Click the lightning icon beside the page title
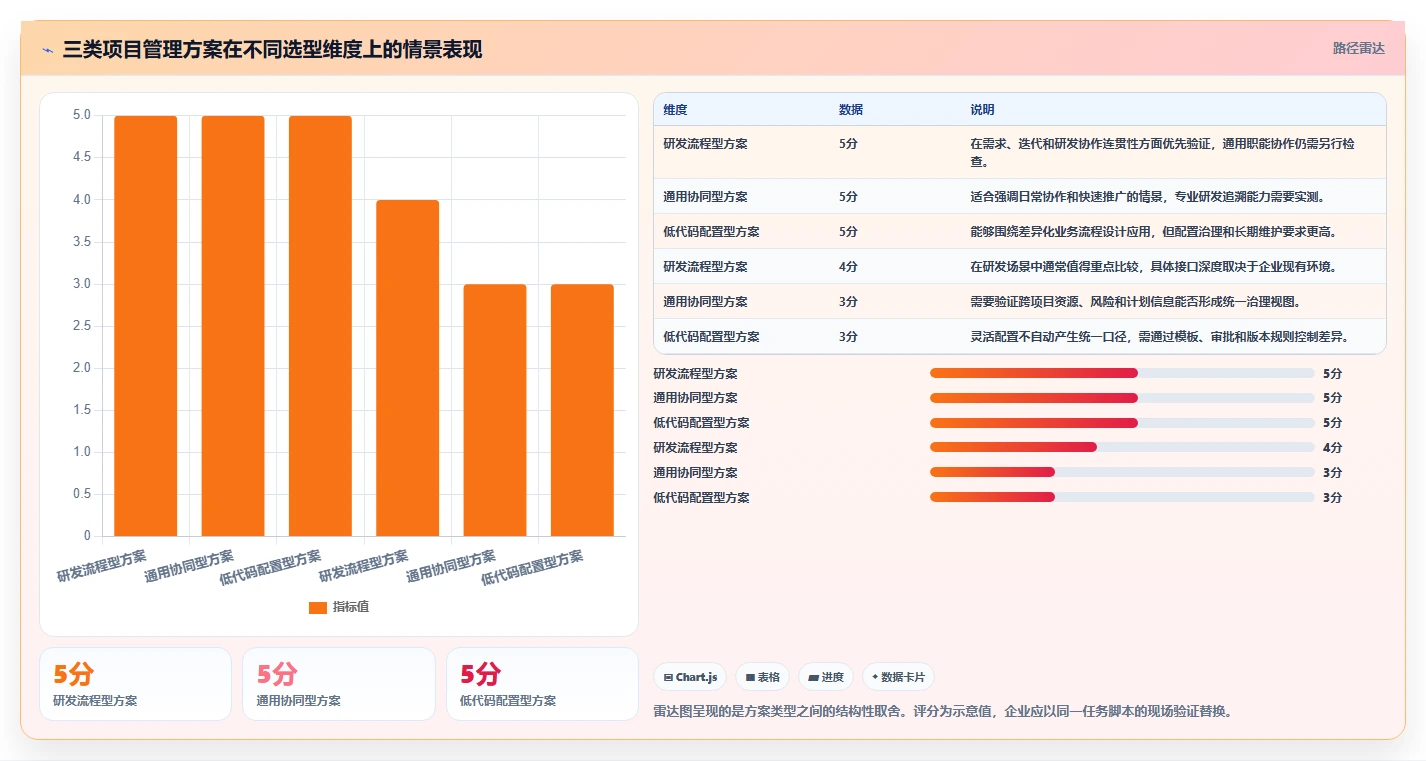The image size is (1426, 761). [x=47, y=50]
